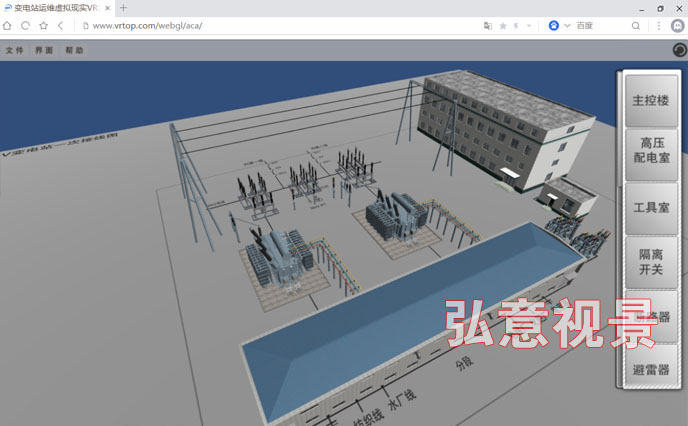
Task: Select the 避雷器 button
Action: (650, 369)
